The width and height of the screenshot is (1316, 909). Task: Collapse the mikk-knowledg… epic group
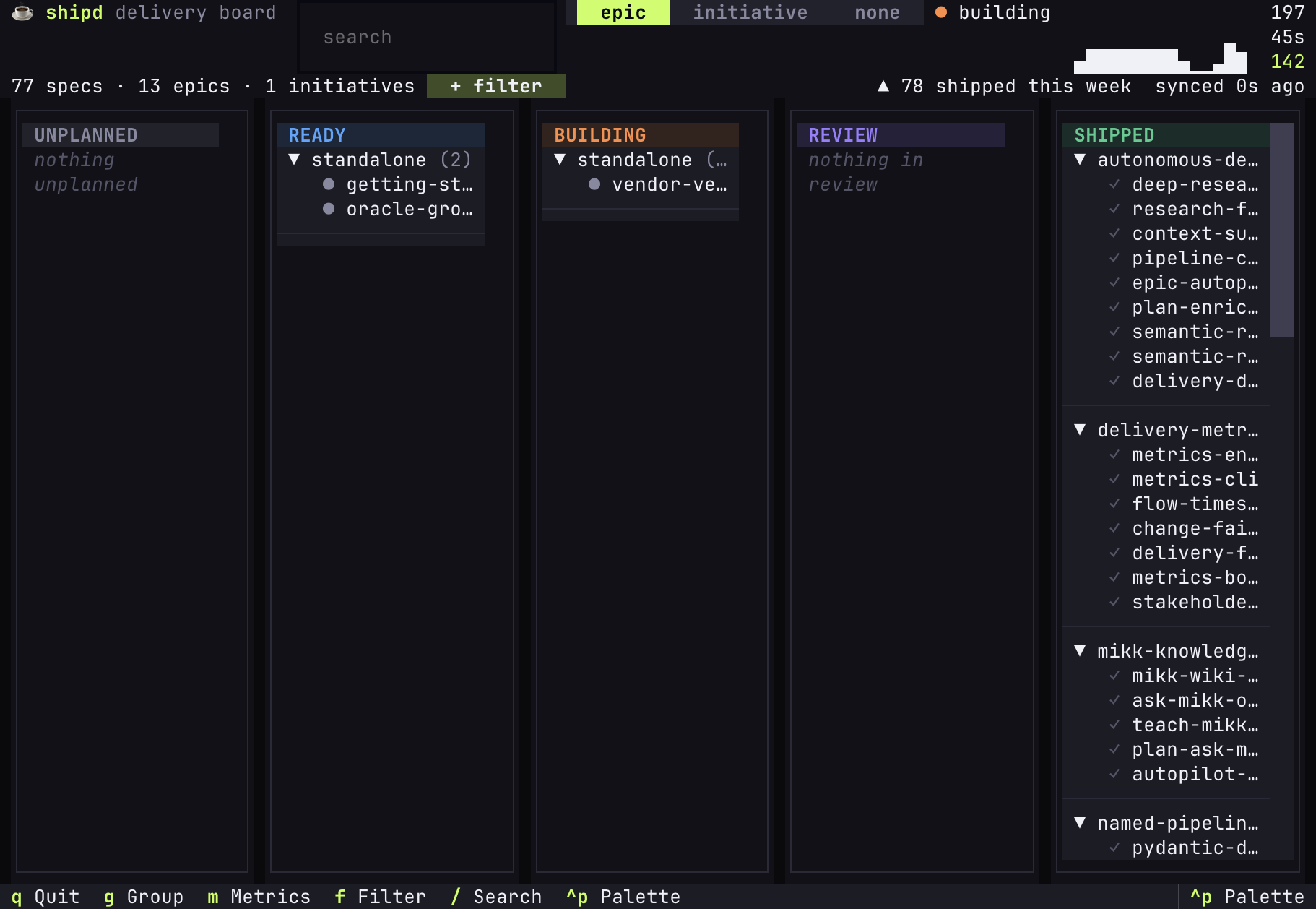(1080, 651)
